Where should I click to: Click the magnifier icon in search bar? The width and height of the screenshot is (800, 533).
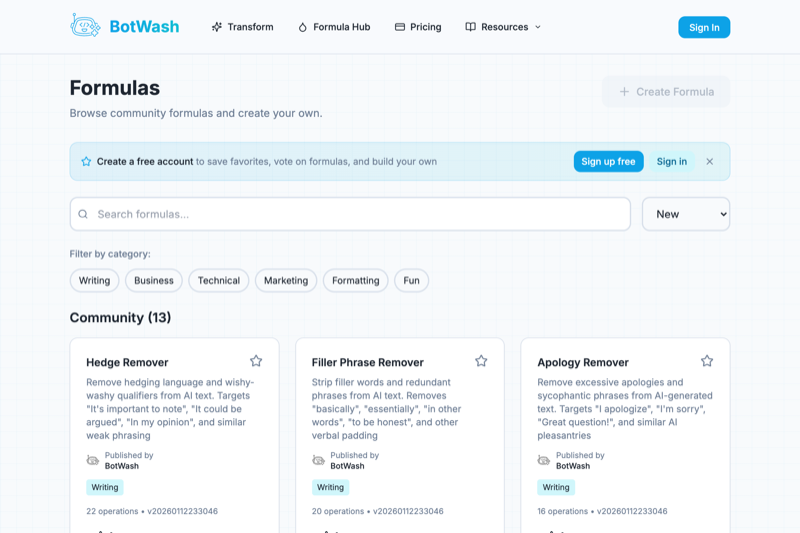[83, 214]
